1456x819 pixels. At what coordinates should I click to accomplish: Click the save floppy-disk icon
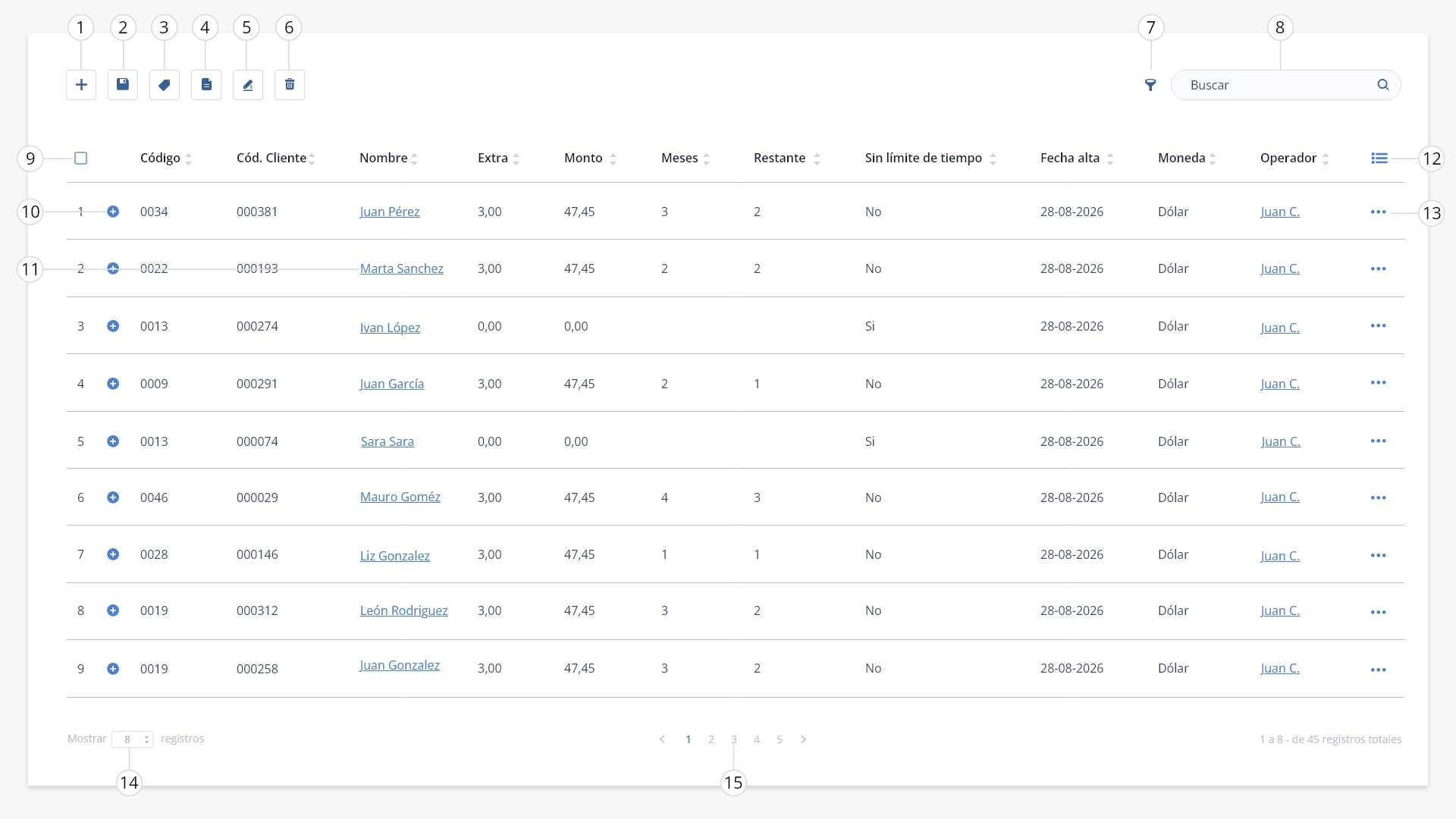123,85
